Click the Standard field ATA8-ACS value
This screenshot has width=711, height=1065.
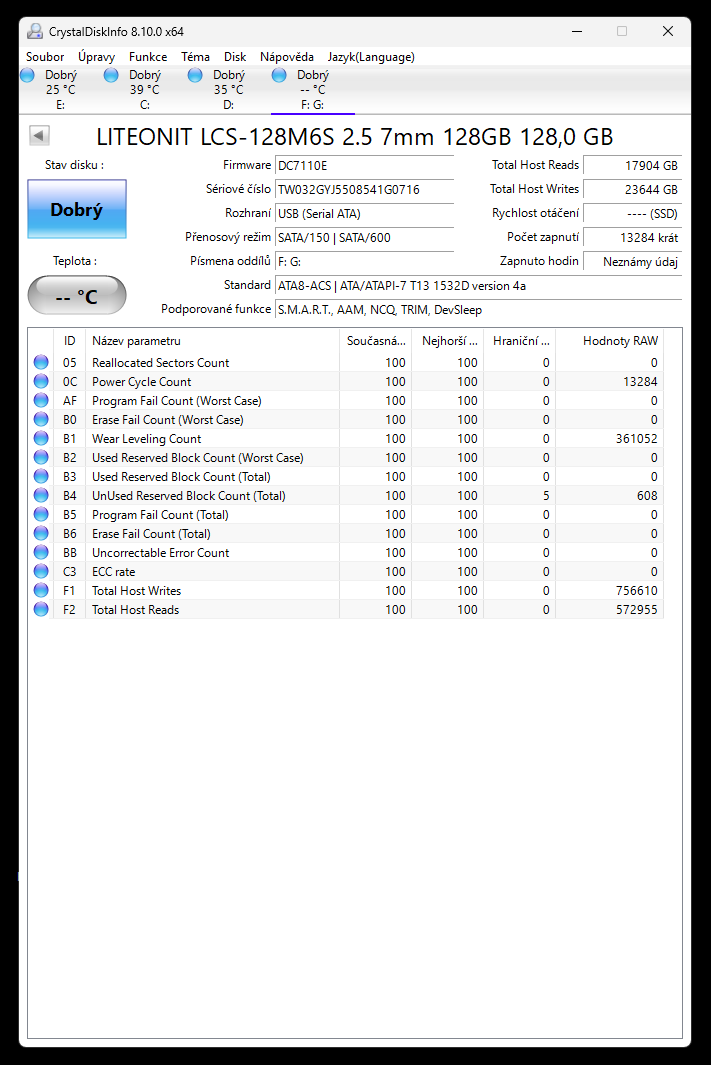coord(479,286)
